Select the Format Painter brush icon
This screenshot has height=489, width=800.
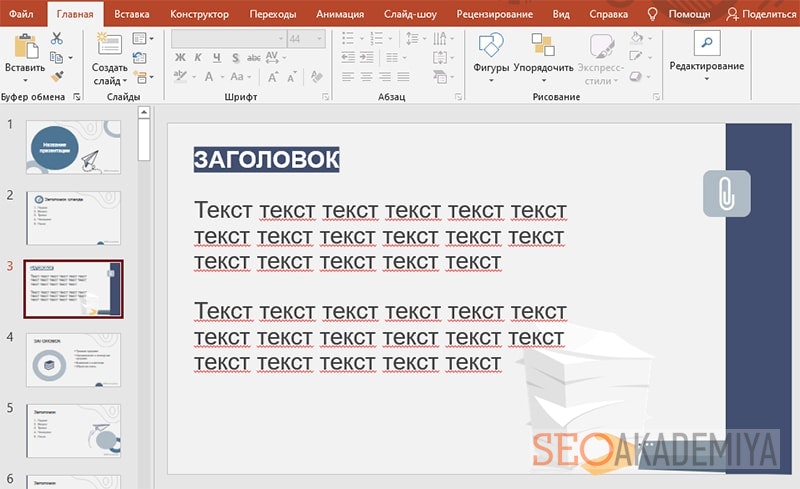coord(57,76)
